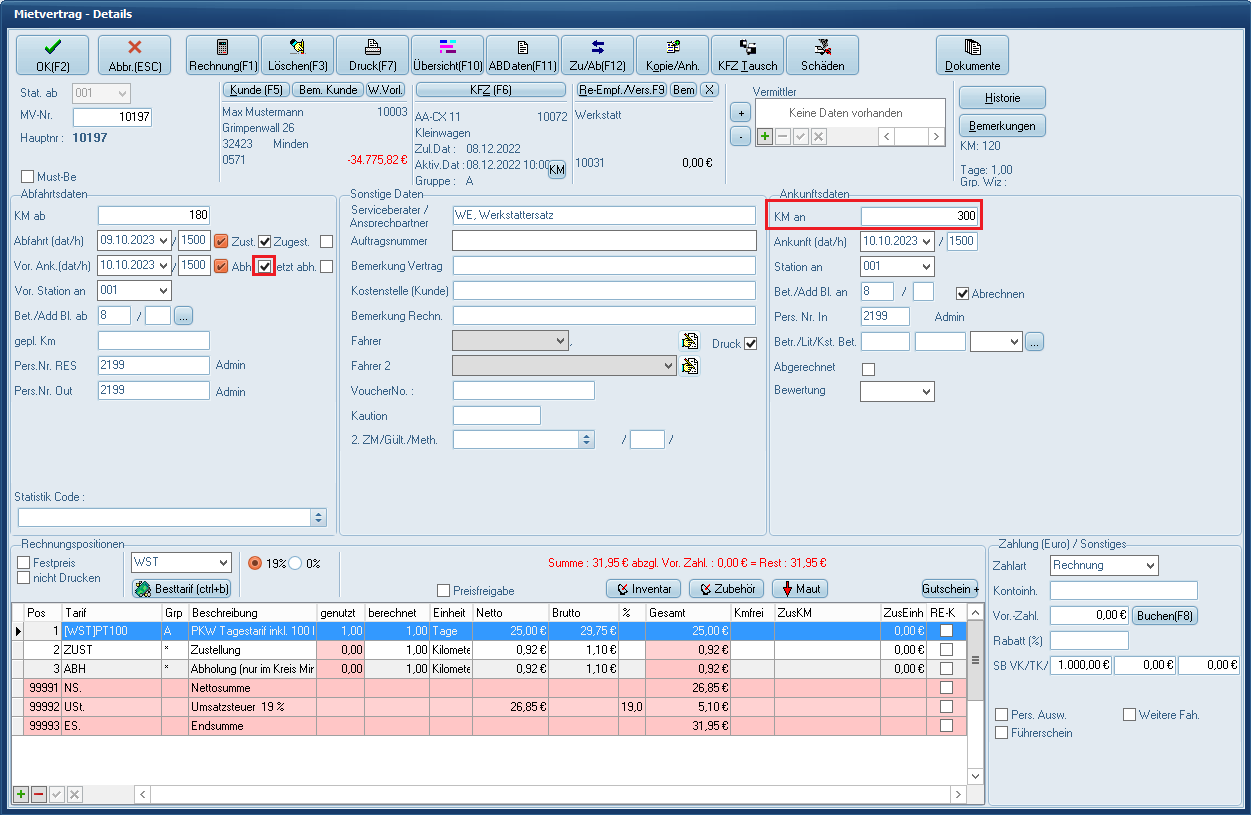
Task: Open the Übersicht(F10) overview
Action: 447,56
